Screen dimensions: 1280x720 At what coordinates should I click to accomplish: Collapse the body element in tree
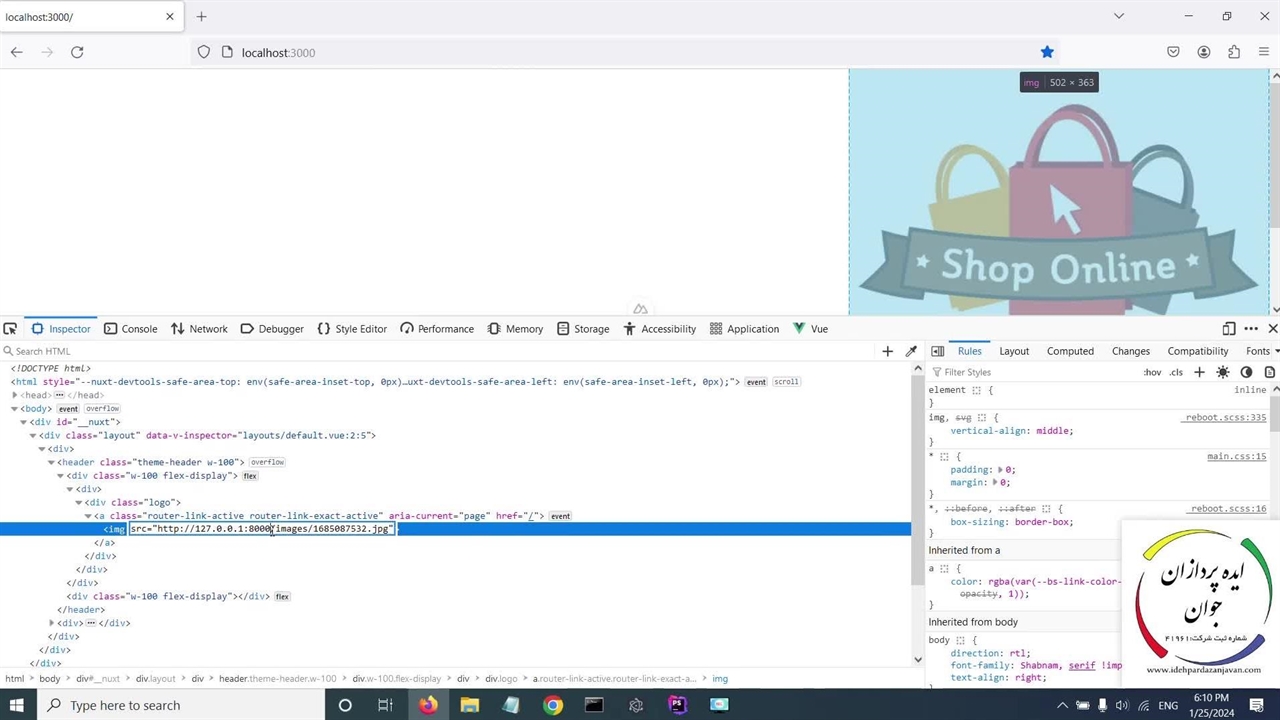pos(15,409)
